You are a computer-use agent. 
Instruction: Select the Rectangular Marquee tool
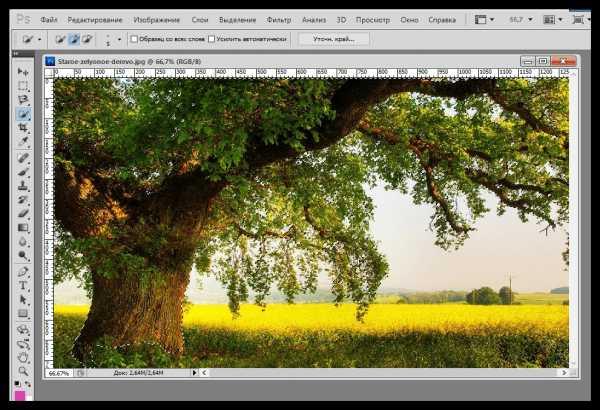[23, 86]
